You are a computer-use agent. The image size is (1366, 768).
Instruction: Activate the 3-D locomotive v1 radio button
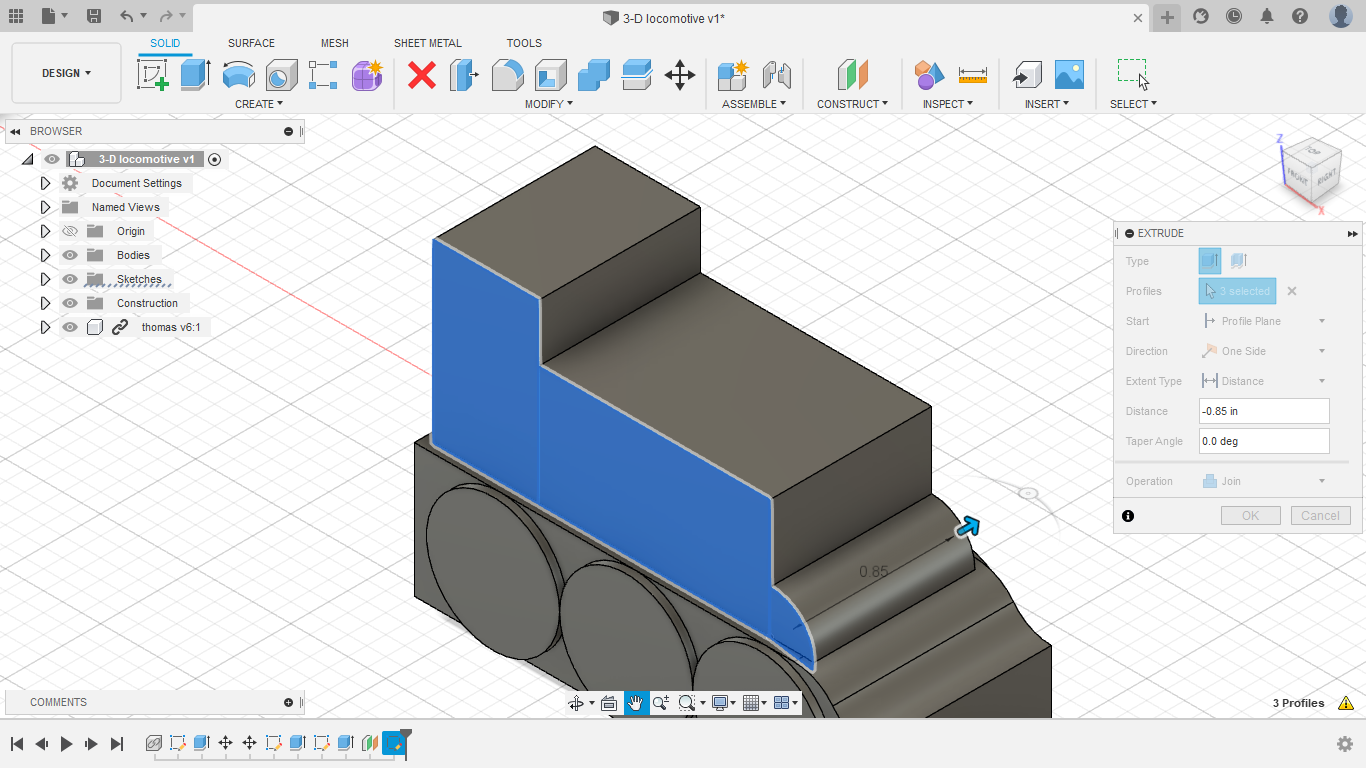(214, 159)
